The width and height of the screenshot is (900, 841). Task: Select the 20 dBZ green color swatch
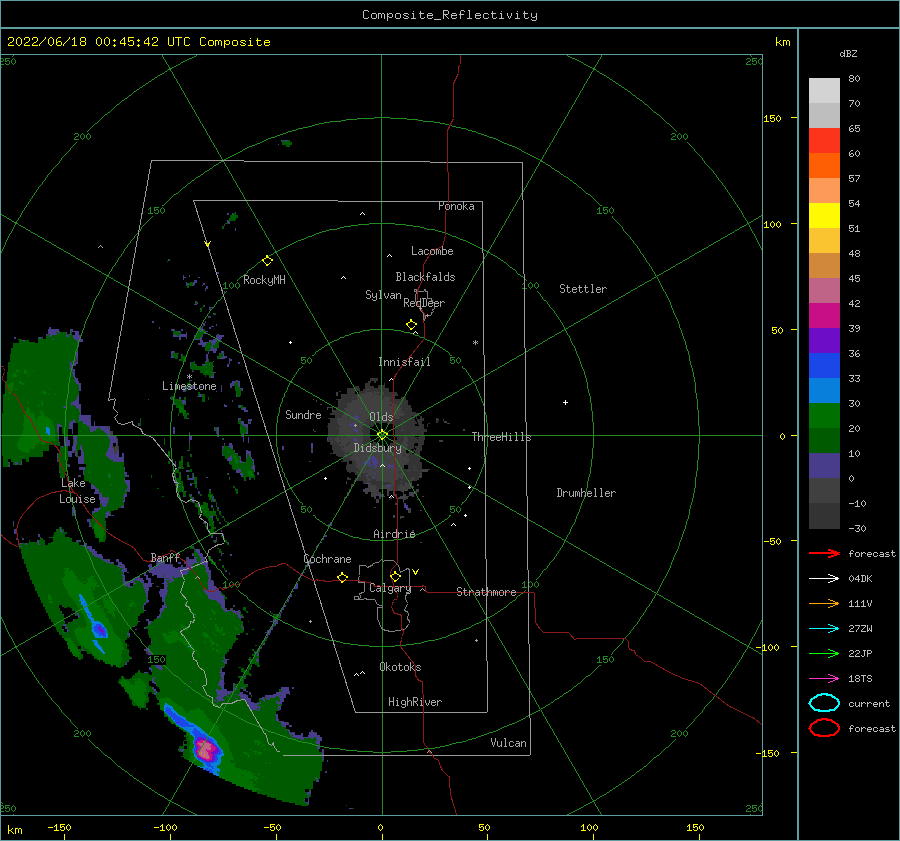click(x=824, y=416)
